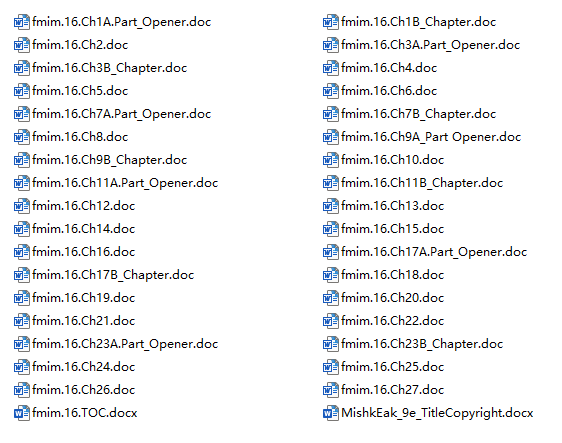Viewport: 562px width, 443px height.
Task: Select the file name fmim.16.Ch12.doc
Action: pyautogui.click(x=84, y=206)
